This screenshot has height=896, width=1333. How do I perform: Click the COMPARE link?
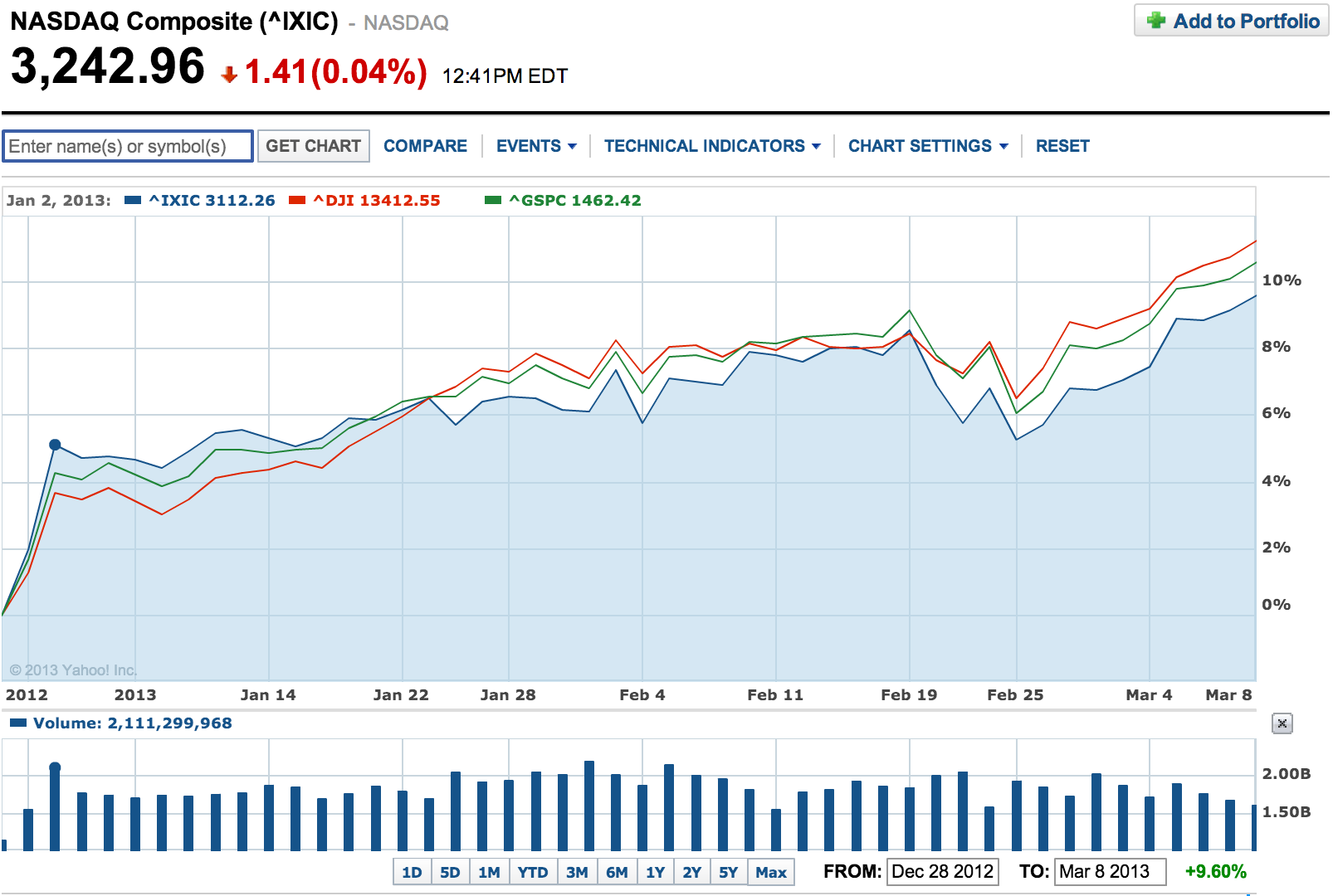pos(425,146)
